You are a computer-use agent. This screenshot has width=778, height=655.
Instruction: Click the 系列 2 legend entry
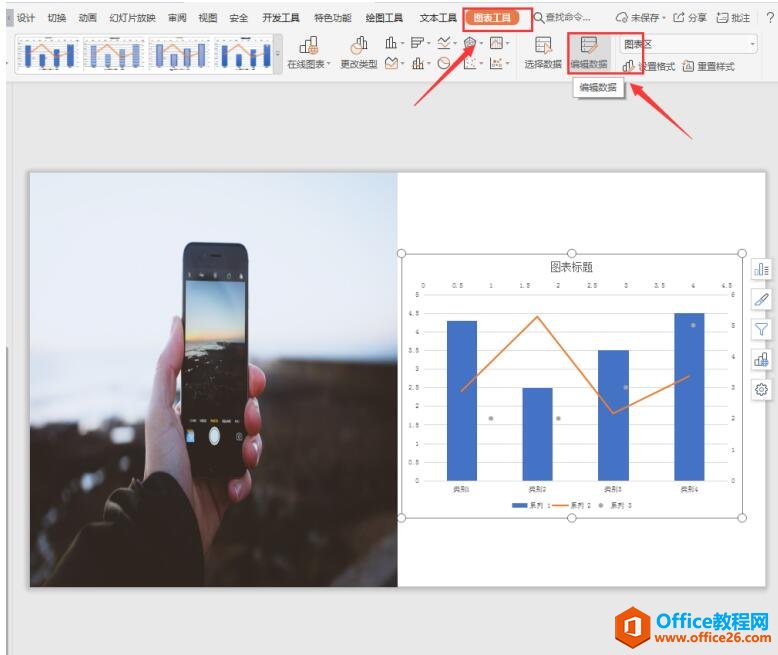(572, 505)
